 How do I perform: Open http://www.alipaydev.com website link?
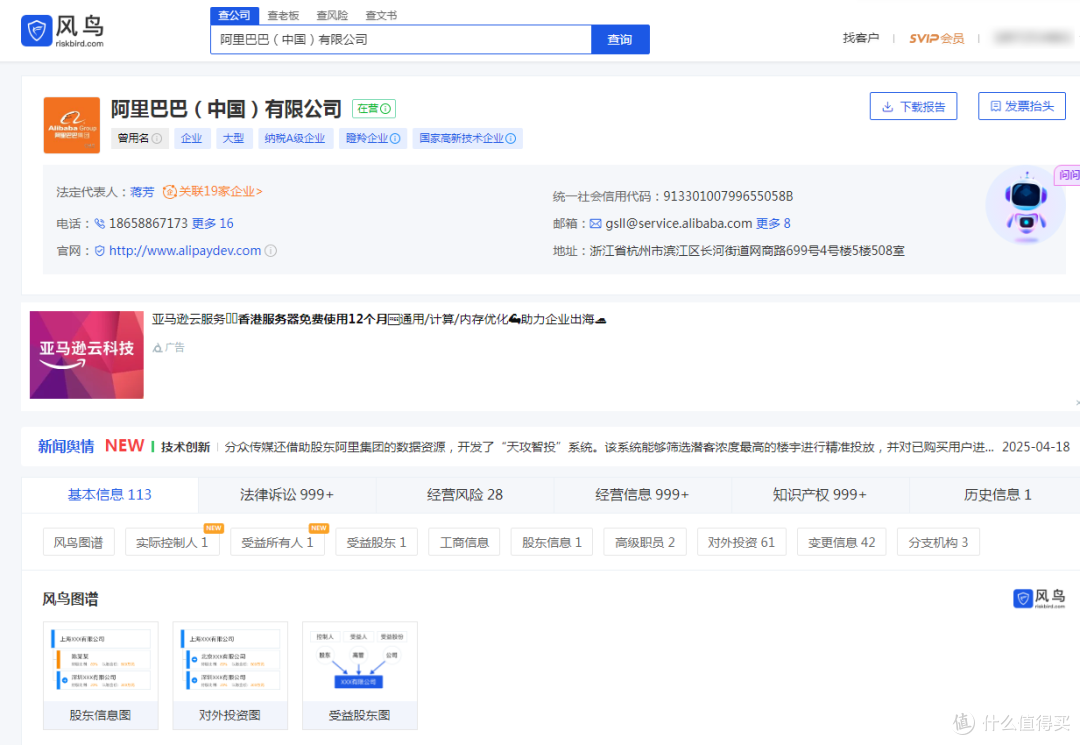click(x=185, y=251)
